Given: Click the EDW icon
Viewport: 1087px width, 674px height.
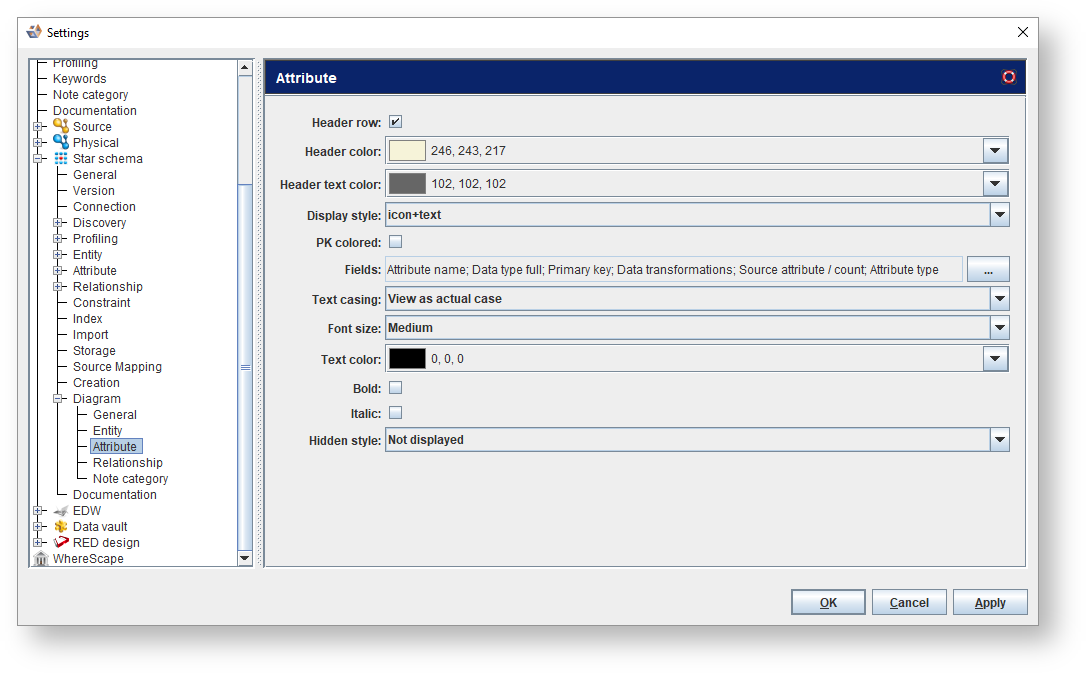Looking at the screenshot, I should click(61, 510).
